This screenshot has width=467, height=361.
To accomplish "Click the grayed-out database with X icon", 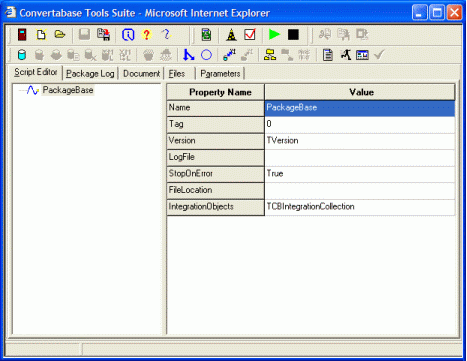I will point(90,55).
